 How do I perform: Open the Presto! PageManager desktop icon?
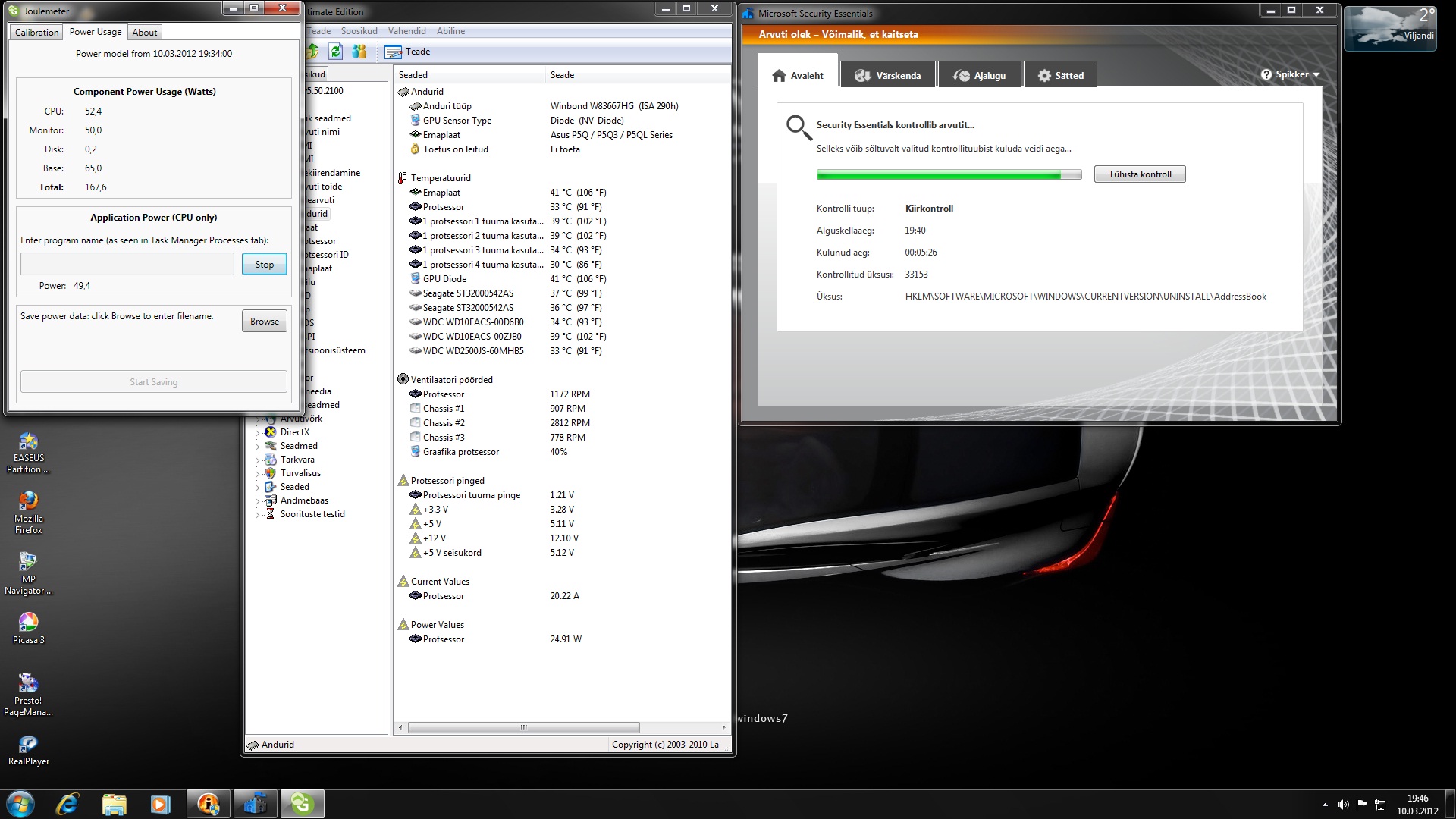[28, 695]
